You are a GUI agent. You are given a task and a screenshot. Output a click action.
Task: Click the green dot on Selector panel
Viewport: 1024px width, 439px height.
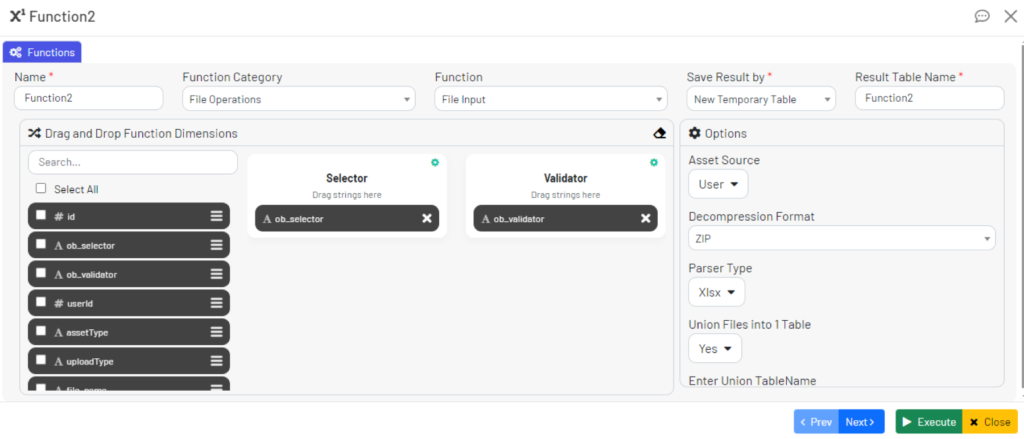click(435, 162)
